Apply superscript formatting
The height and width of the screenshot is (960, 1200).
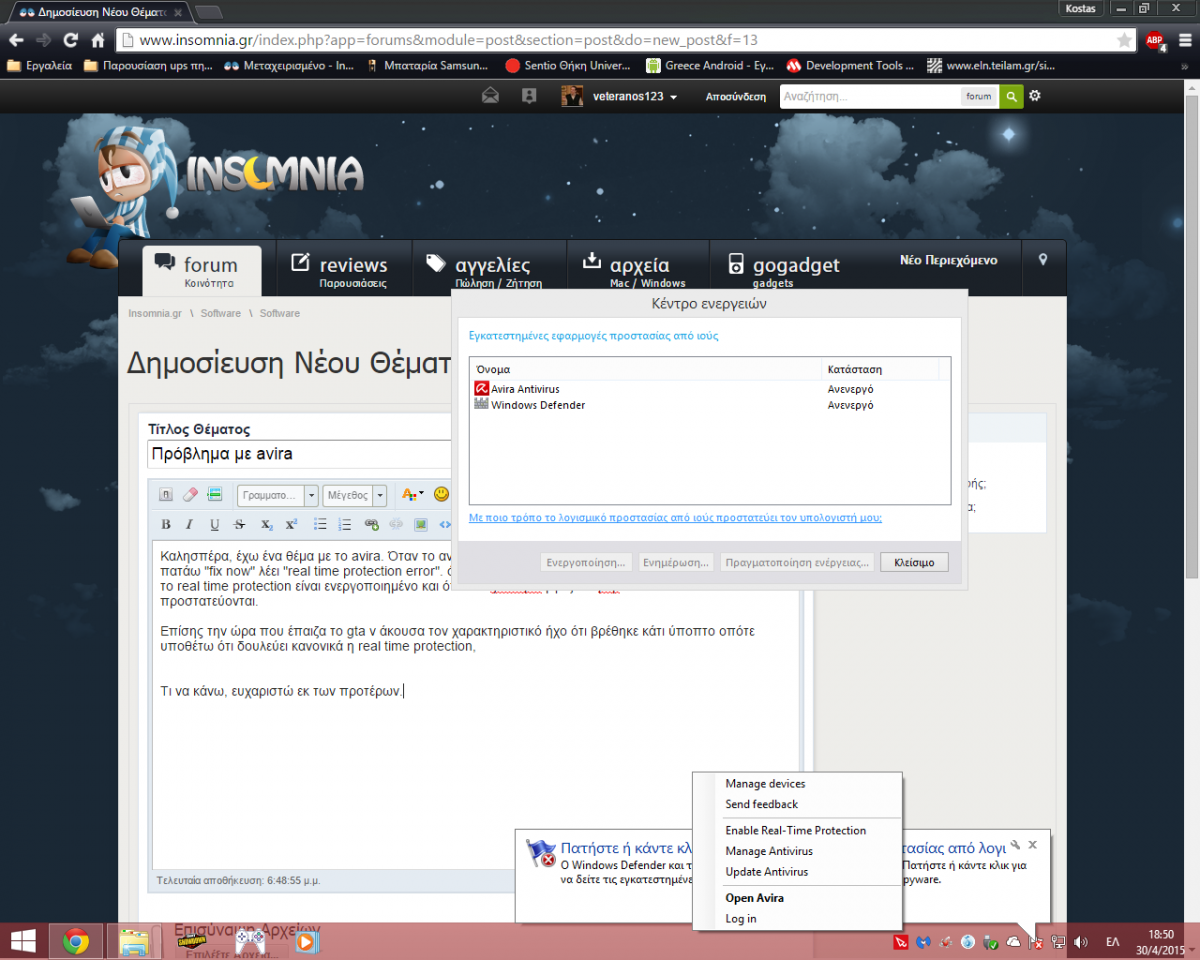pos(291,524)
